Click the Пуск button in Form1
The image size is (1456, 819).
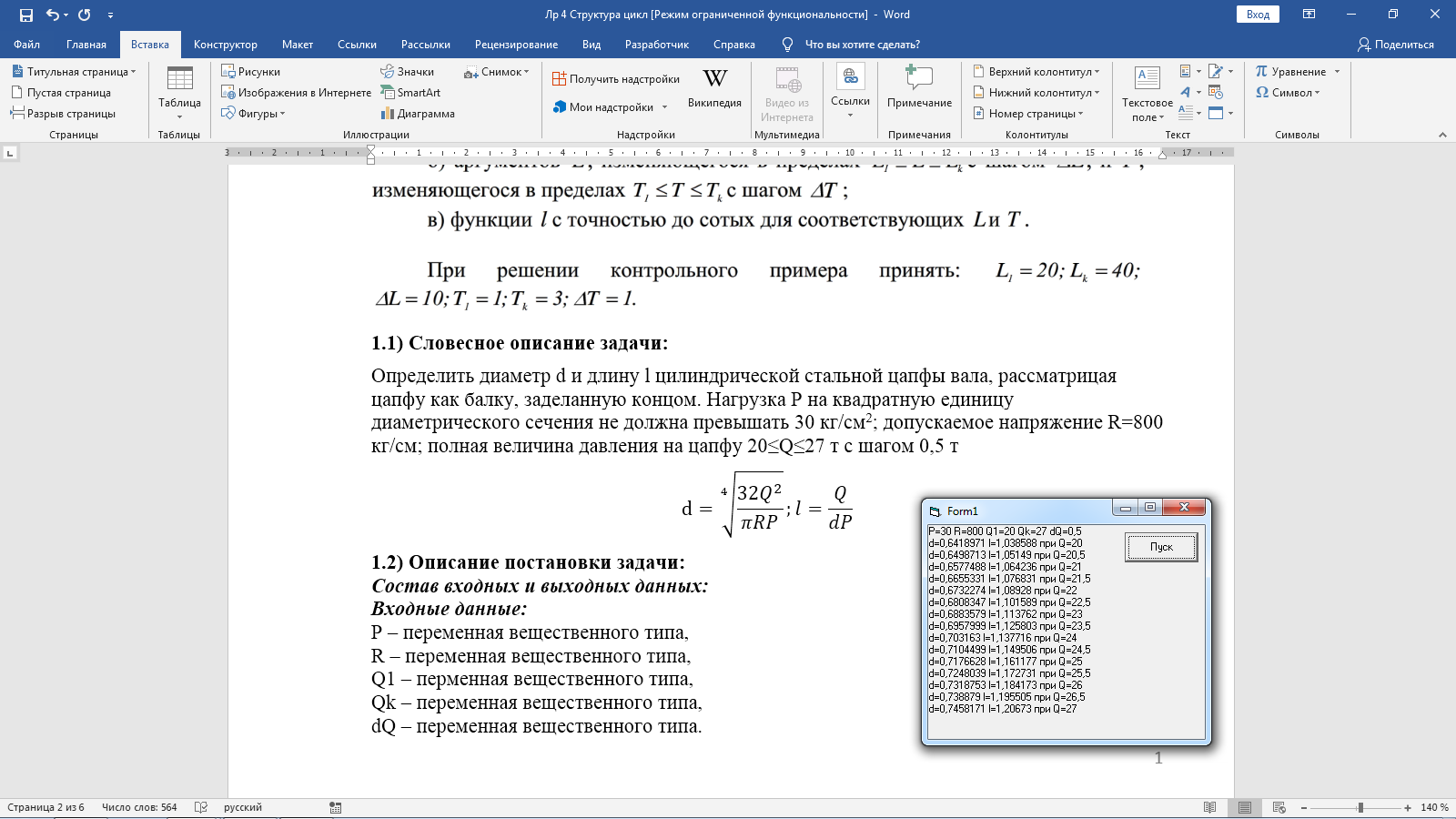click(1161, 547)
